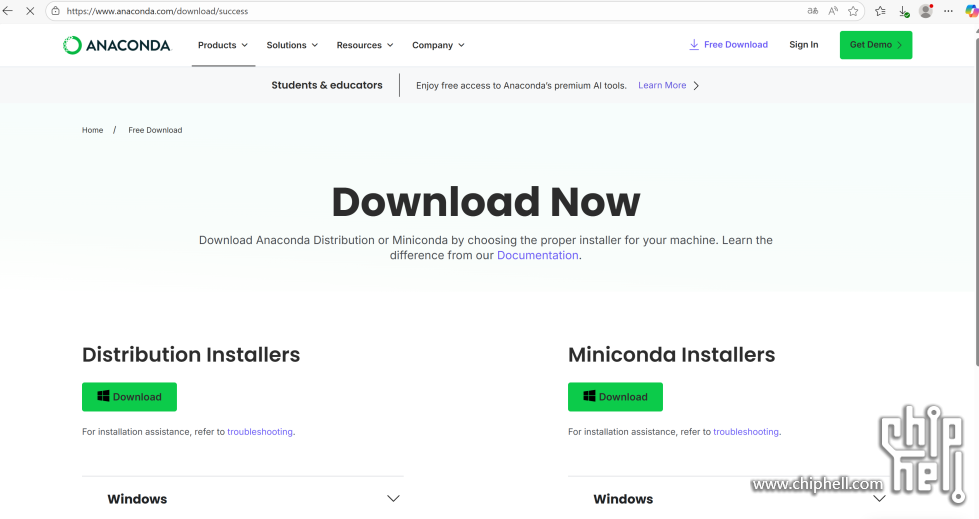Viewport: 979px width, 519px height.
Task: Open troubleshooting link under Distribution Installers
Action: click(260, 432)
